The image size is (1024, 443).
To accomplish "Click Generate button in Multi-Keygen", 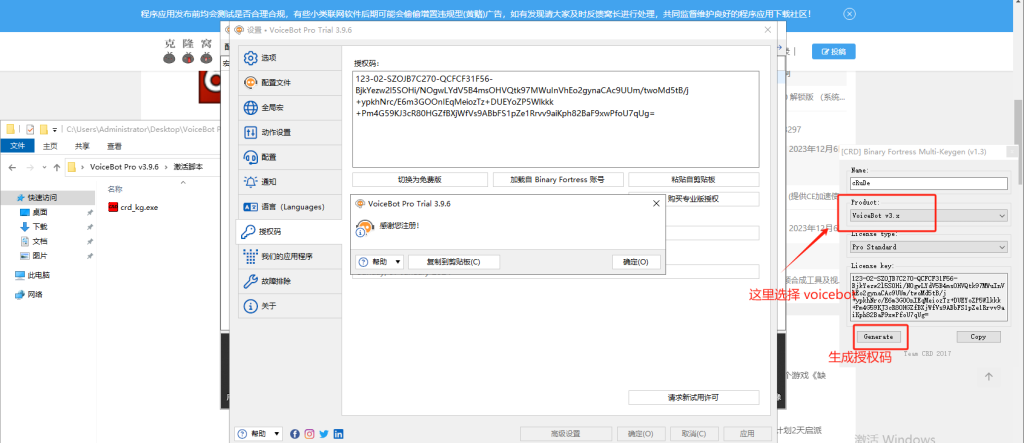I will pyautogui.click(x=878, y=337).
